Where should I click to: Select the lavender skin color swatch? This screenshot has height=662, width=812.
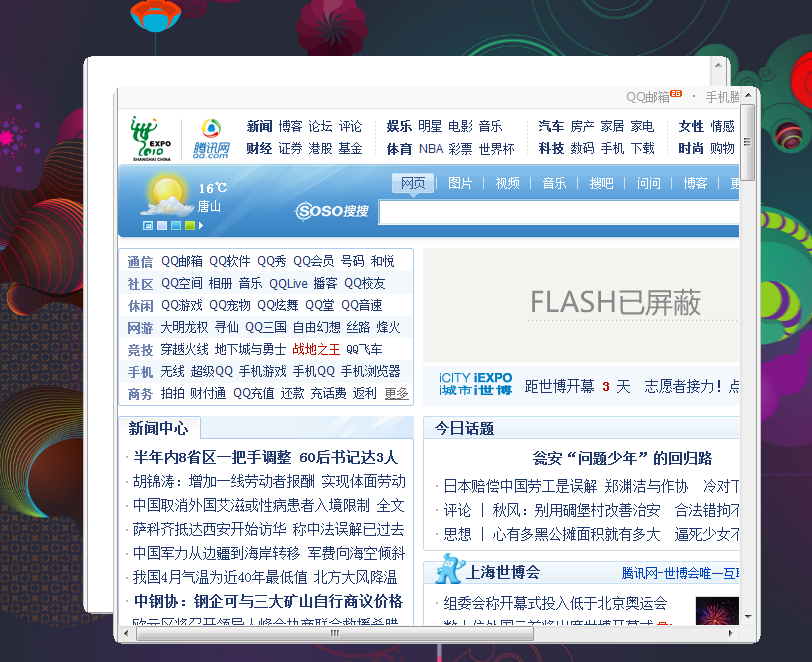coord(162,226)
